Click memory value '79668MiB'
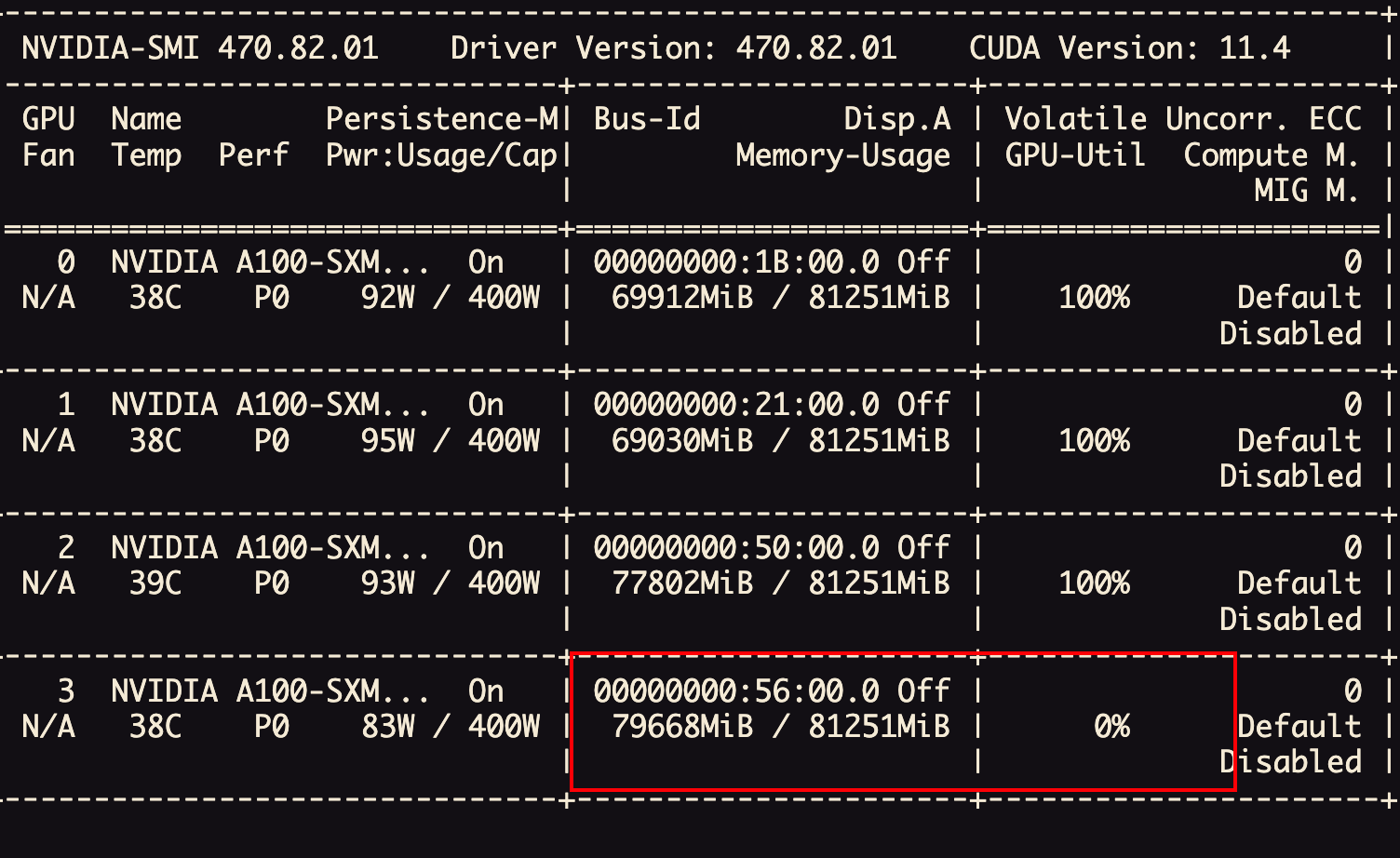This screenshot has width=1400, height=858. 682,726
